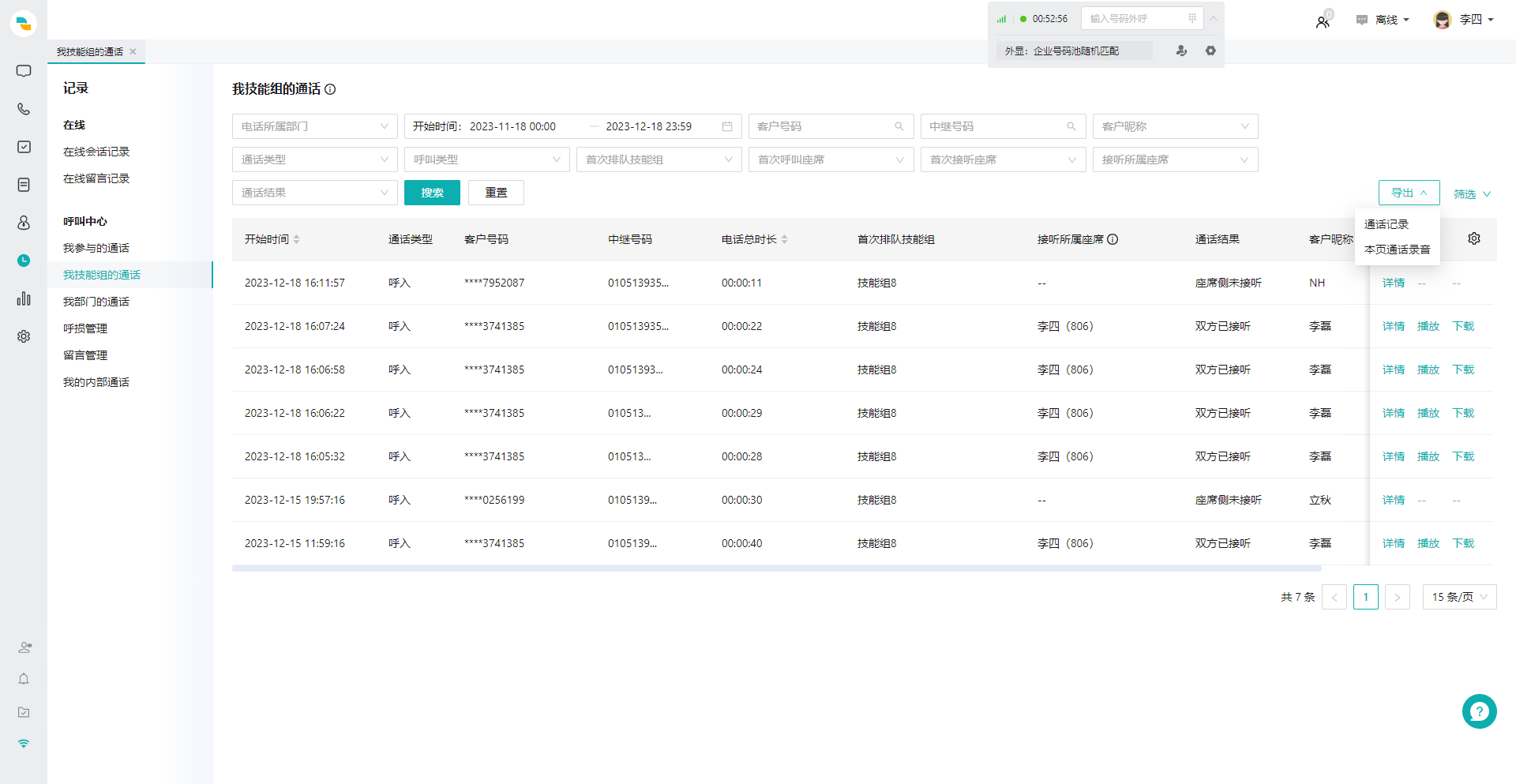This screenshot has width=1516, height=784.
Task: Change page size 15 条/页 dropdown
Action: [1459, 597]
